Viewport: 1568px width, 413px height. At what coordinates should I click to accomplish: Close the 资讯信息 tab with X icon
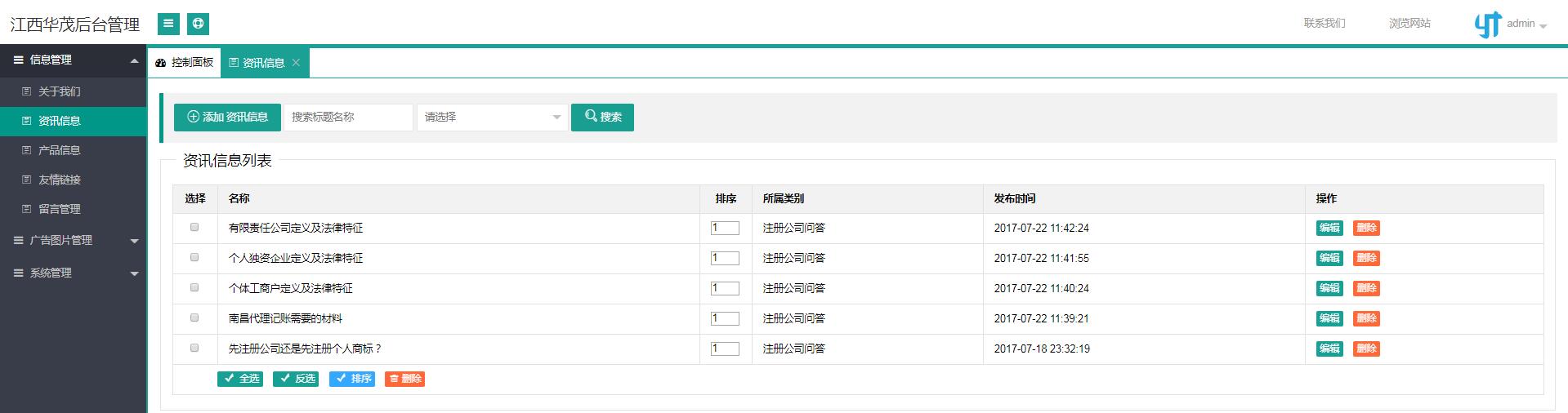(296, 63)
